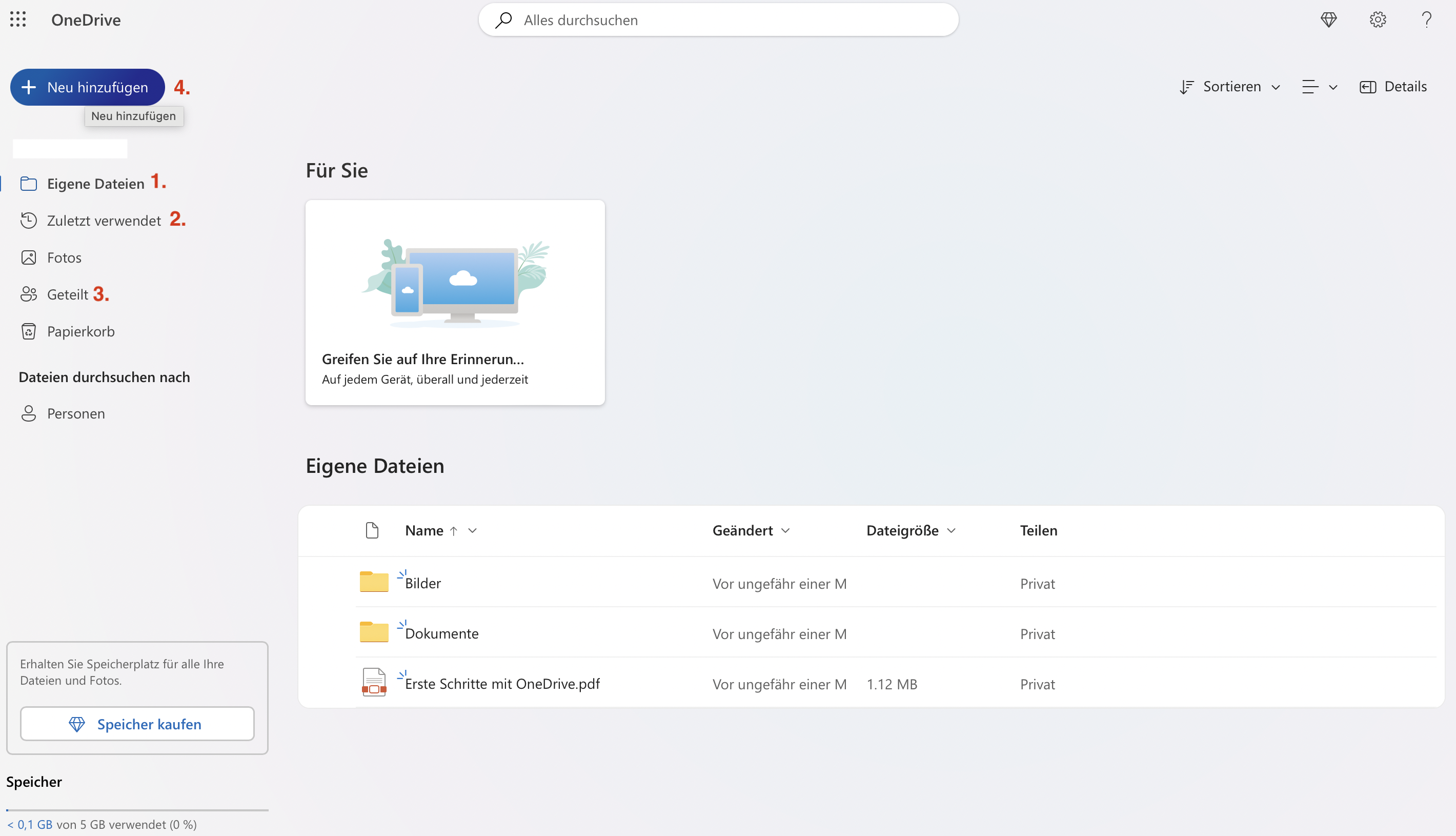Viewport: 1456px width, 836px height.
Task: Click Privat status for Erste Schritte pdf
Action: (x=1038, y=684)
